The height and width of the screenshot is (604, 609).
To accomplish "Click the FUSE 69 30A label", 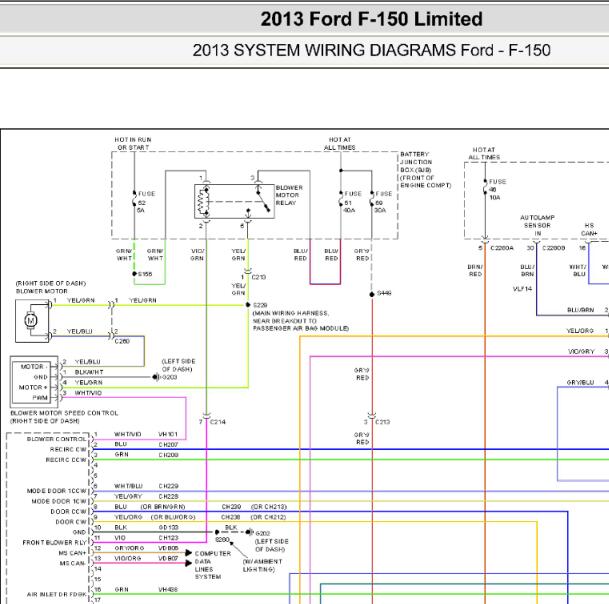I will [383, 202].
